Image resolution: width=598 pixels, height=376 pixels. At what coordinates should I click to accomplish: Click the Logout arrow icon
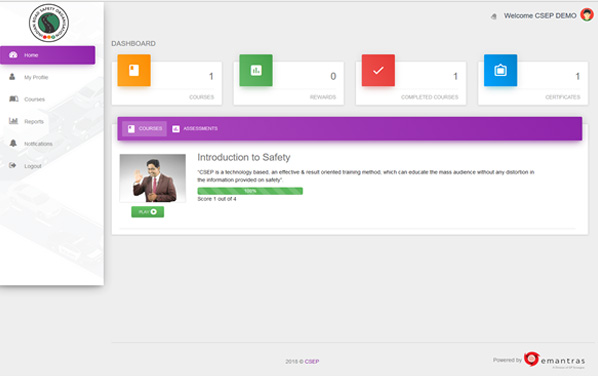click(13, 166)
